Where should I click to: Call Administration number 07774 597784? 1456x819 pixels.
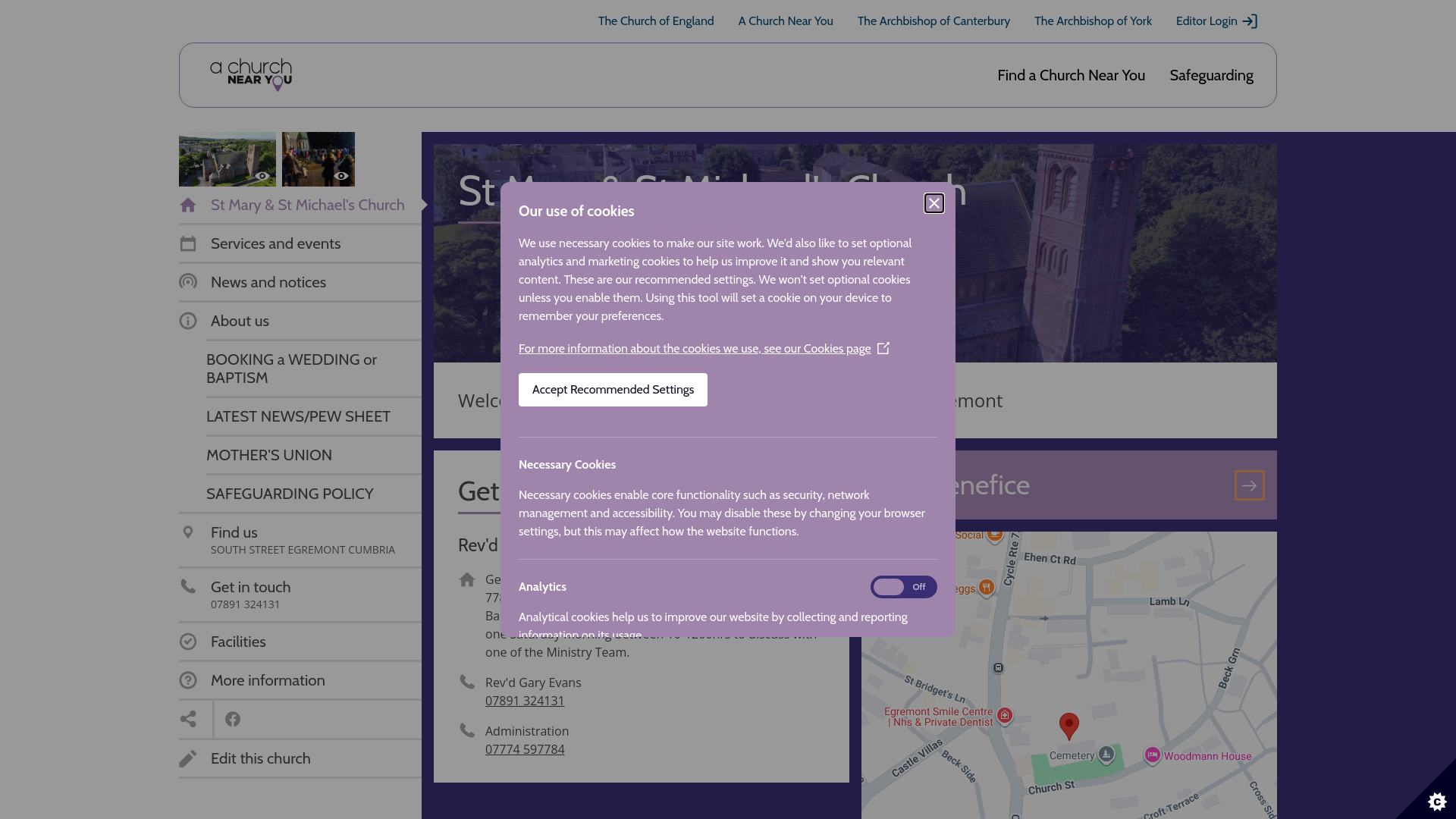pyautogui.click(x=525, y=749)
